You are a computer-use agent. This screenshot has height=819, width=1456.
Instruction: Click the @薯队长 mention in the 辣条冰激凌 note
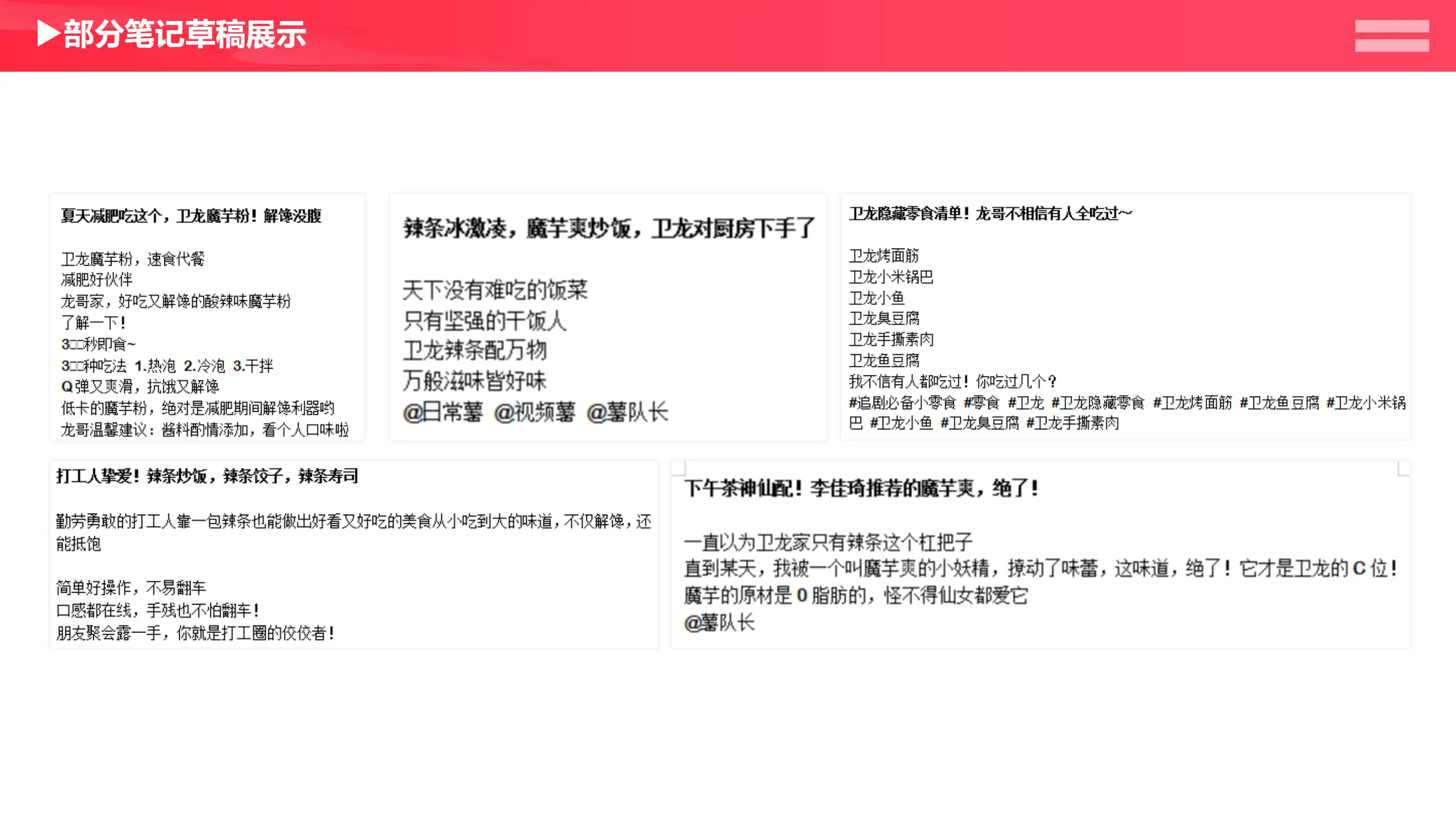point(627,412)
